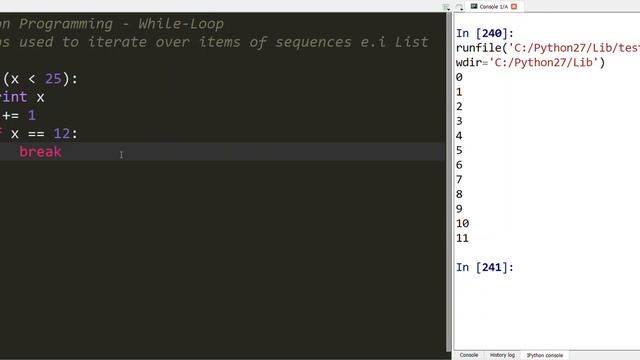Click the 'iterate over items' comment line
Viewport: 640px width, 360px height.
tap(214, 42)
